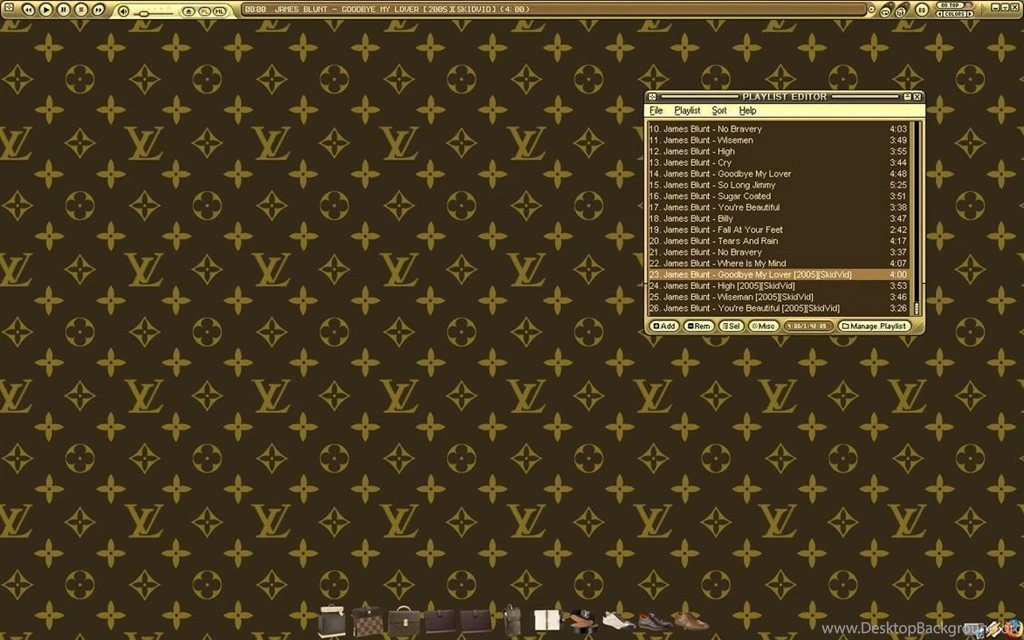This screenshot has width=1024, height=640.
Task: Click Add to insert new tracks
Action: pos(663,325)
